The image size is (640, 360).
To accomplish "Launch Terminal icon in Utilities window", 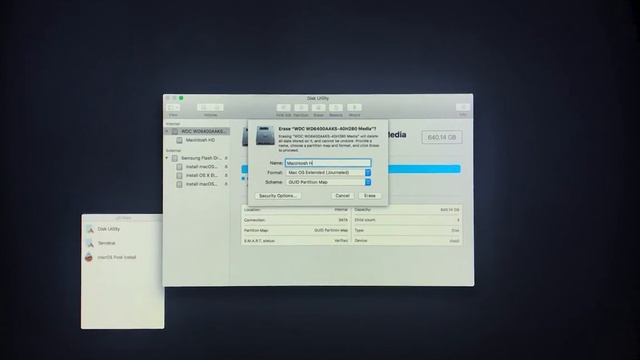I will [x=90, y=243].
